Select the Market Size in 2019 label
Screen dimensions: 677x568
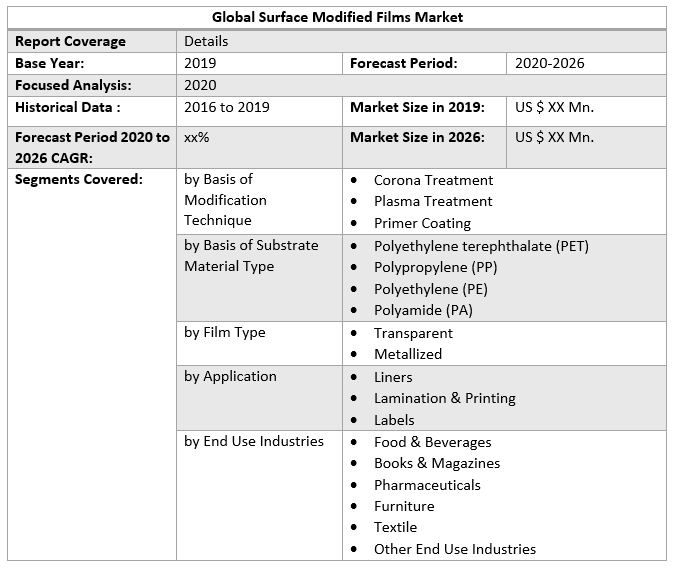click(417, 107)
